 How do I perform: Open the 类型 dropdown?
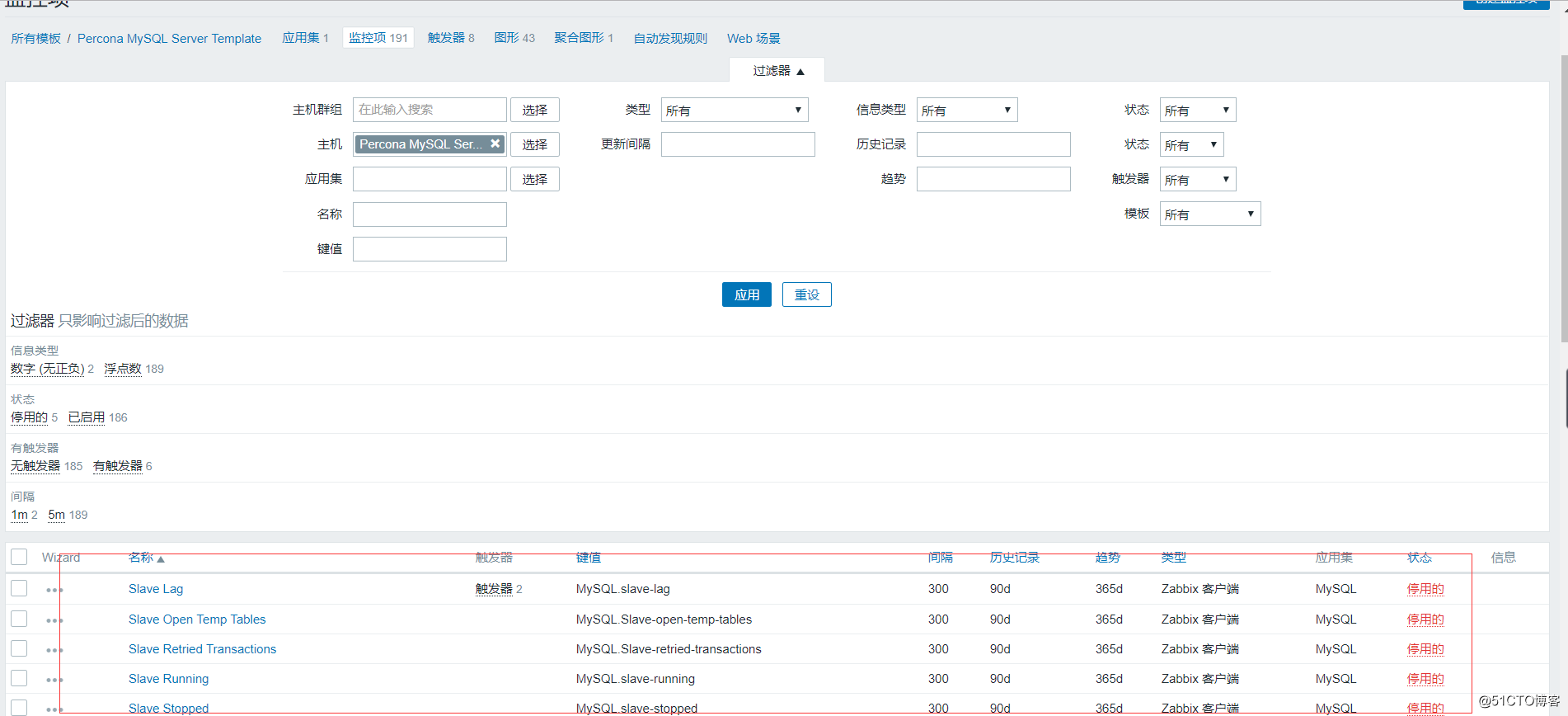(x=735, y=110)
